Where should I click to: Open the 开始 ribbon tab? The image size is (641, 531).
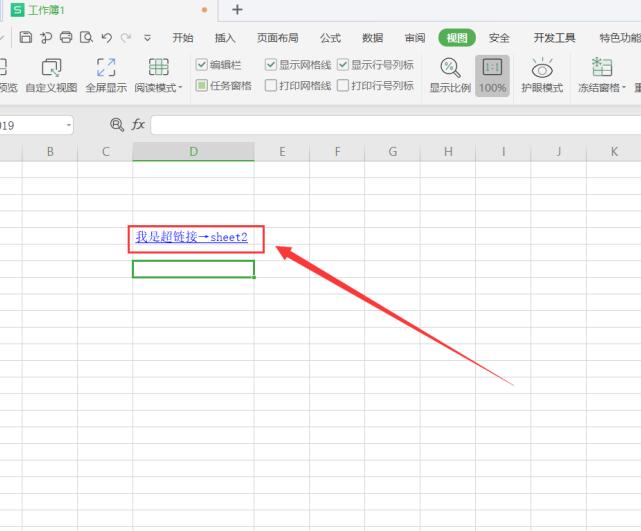coord(182,38)
